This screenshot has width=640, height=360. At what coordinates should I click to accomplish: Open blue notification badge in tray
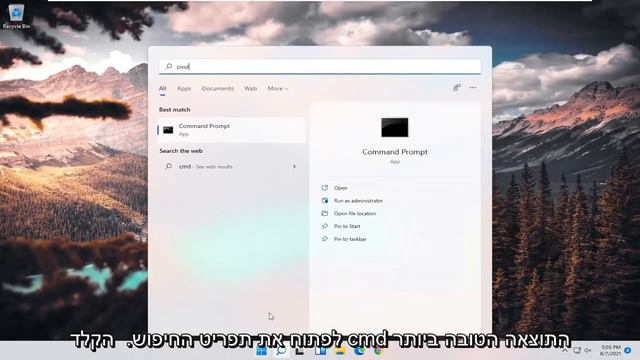(628, 351)
